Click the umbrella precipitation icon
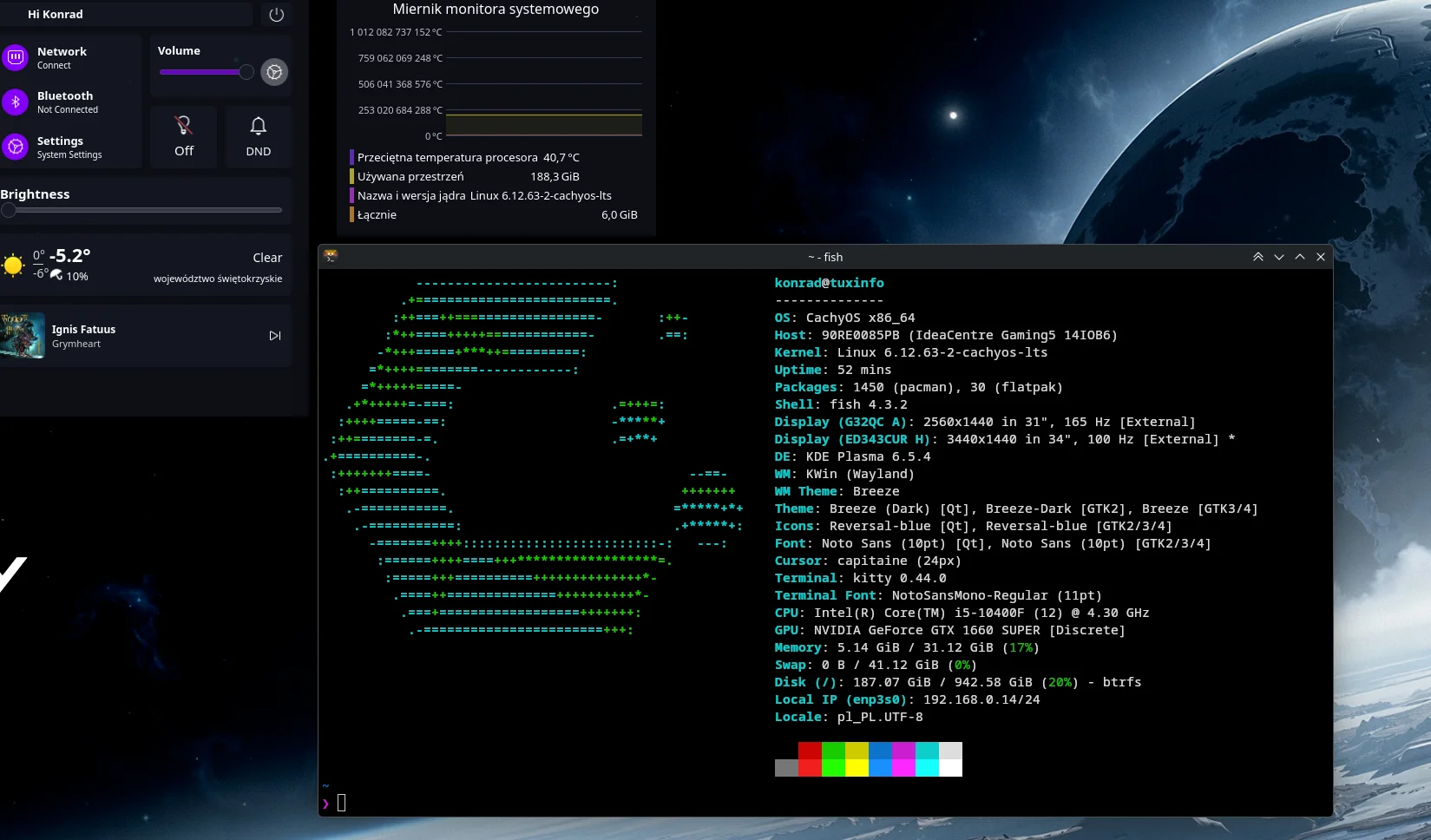The height and width of the screenshot is (840, 1431). 56,275
